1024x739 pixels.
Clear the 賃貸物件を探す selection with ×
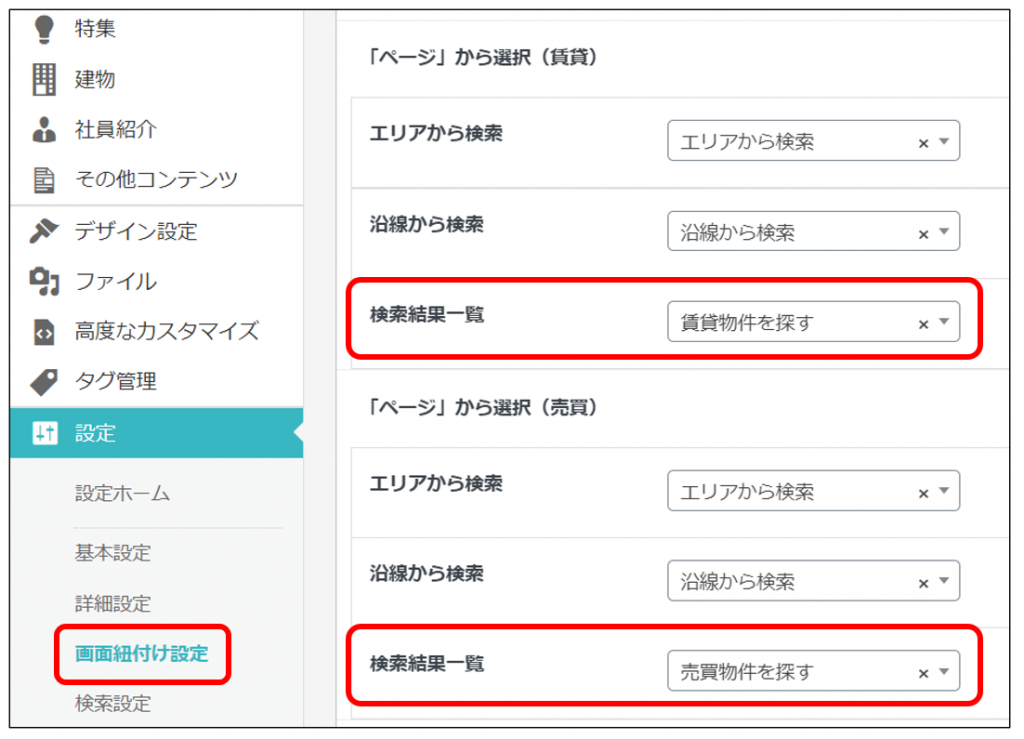click(923, 324)
